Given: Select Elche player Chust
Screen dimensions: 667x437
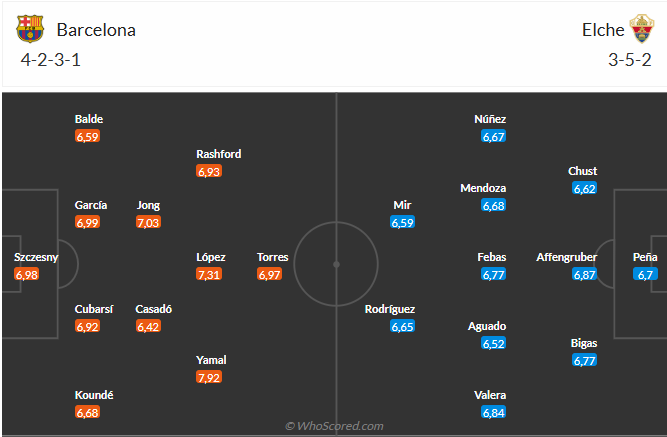Looking at the screenshot, I should [x=582, y=171].
